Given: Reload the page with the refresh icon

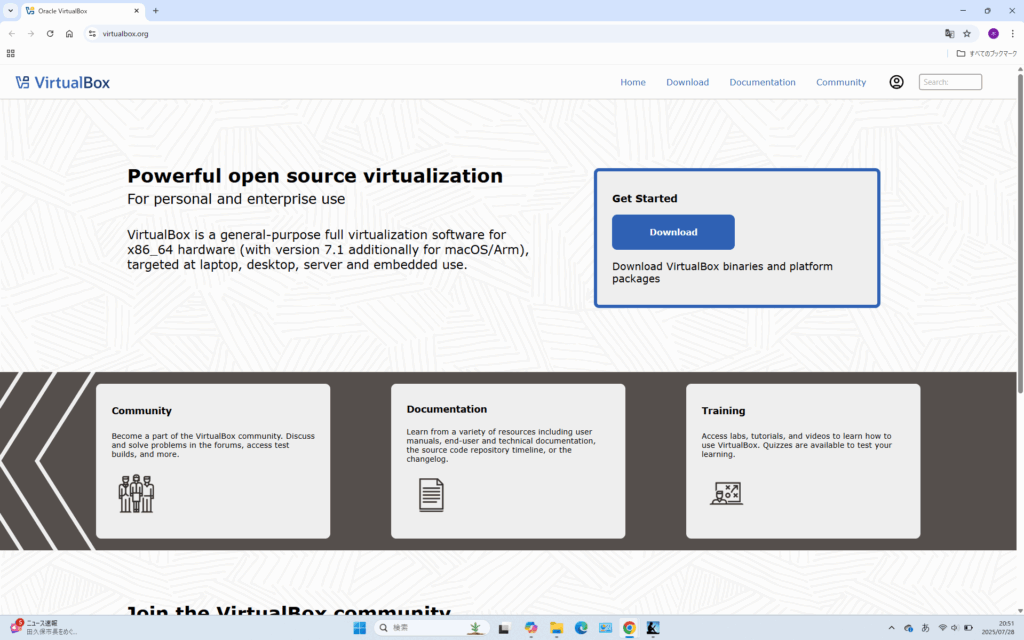Looking at the screenshot, I should [x=50, y=33].
